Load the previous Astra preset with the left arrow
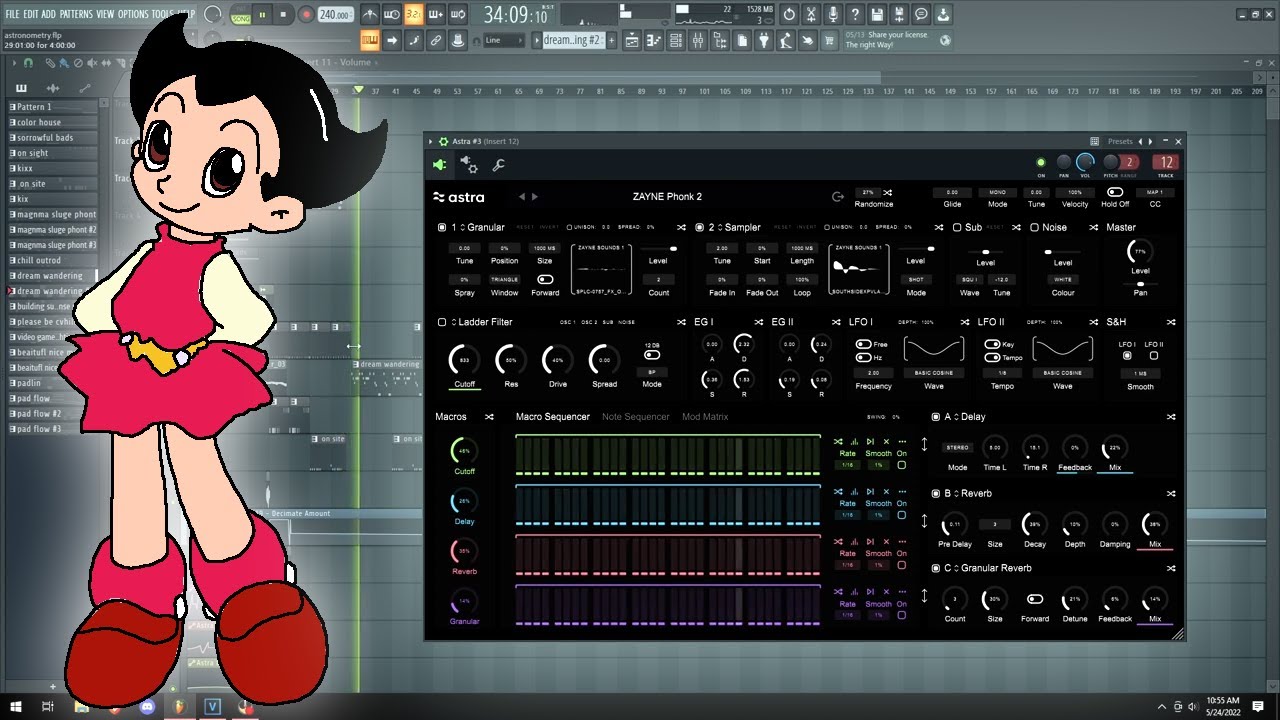The height and width of the screenshot is (720, 1280). (x=522, y=197)
